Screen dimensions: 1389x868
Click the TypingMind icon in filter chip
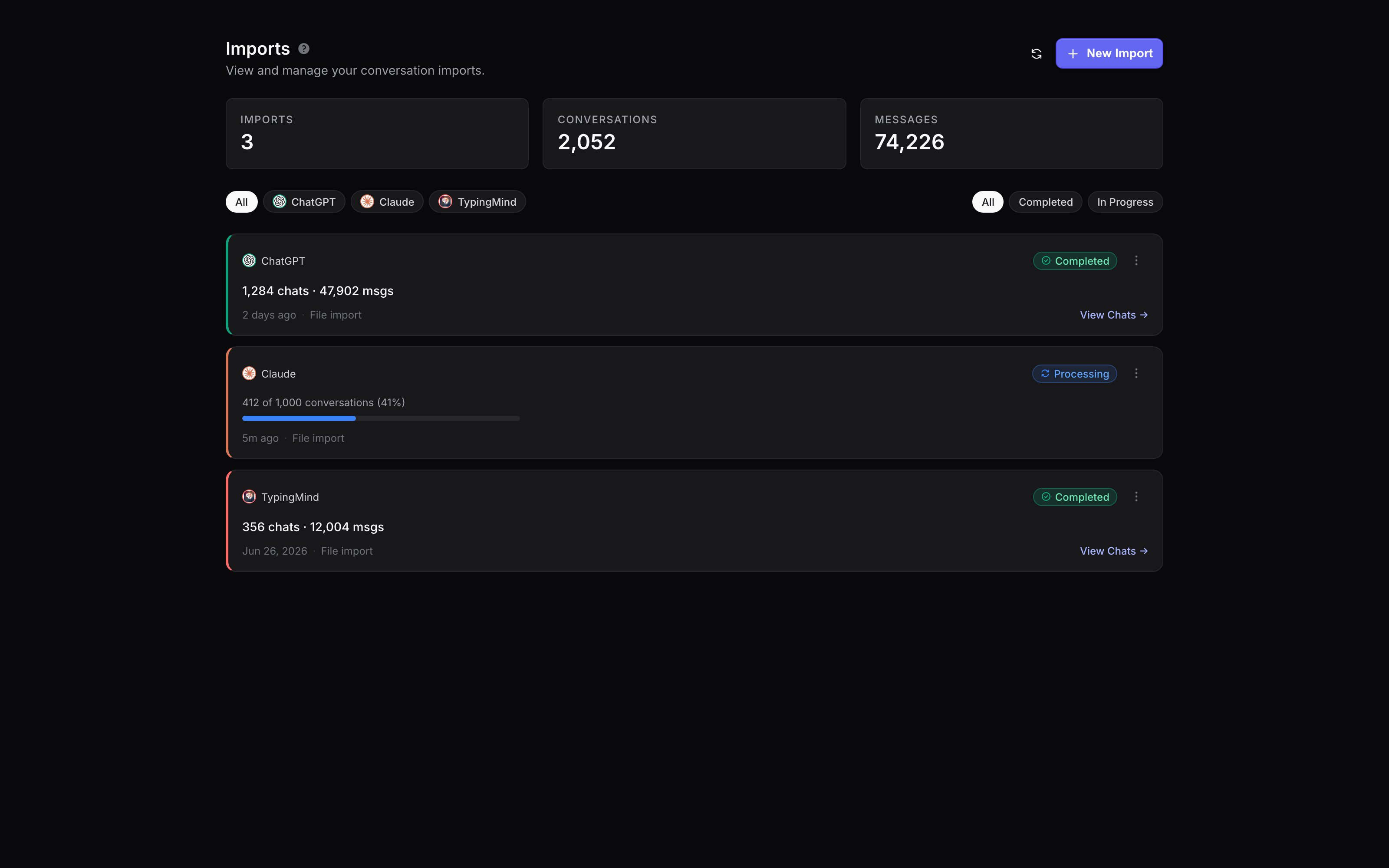click(445, 201)
